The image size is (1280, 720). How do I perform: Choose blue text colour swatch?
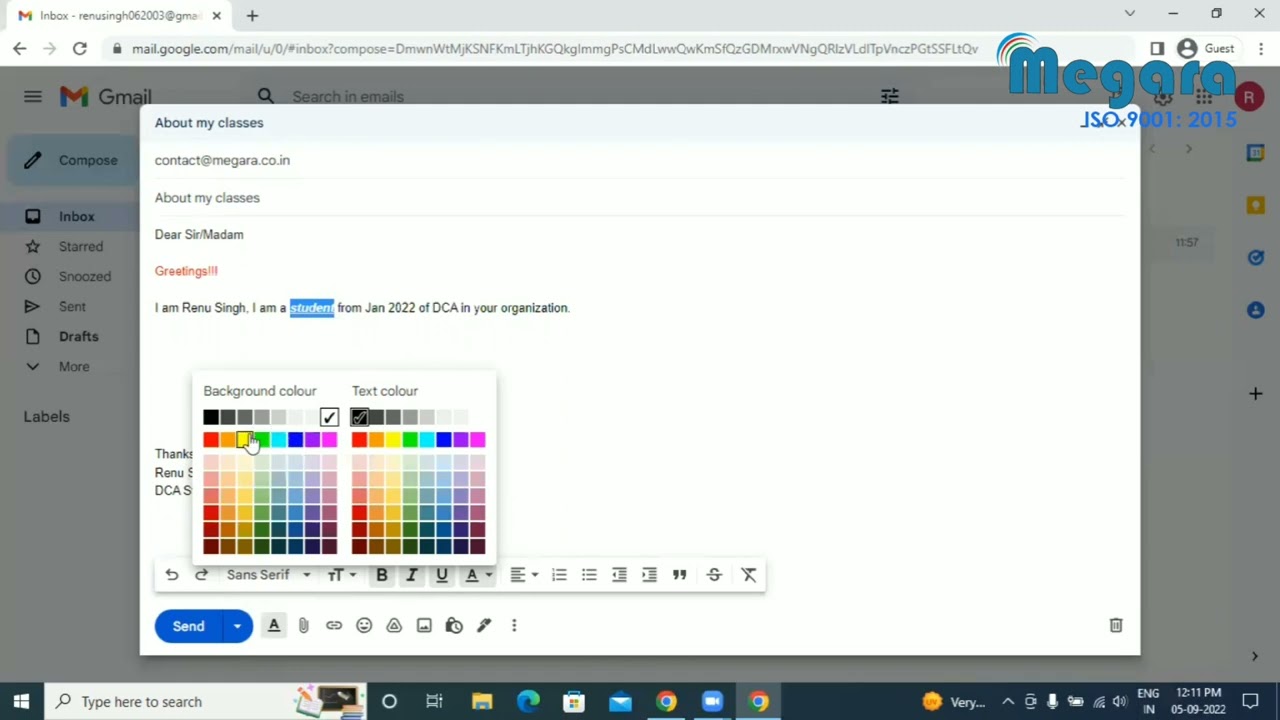coord(444,440)
